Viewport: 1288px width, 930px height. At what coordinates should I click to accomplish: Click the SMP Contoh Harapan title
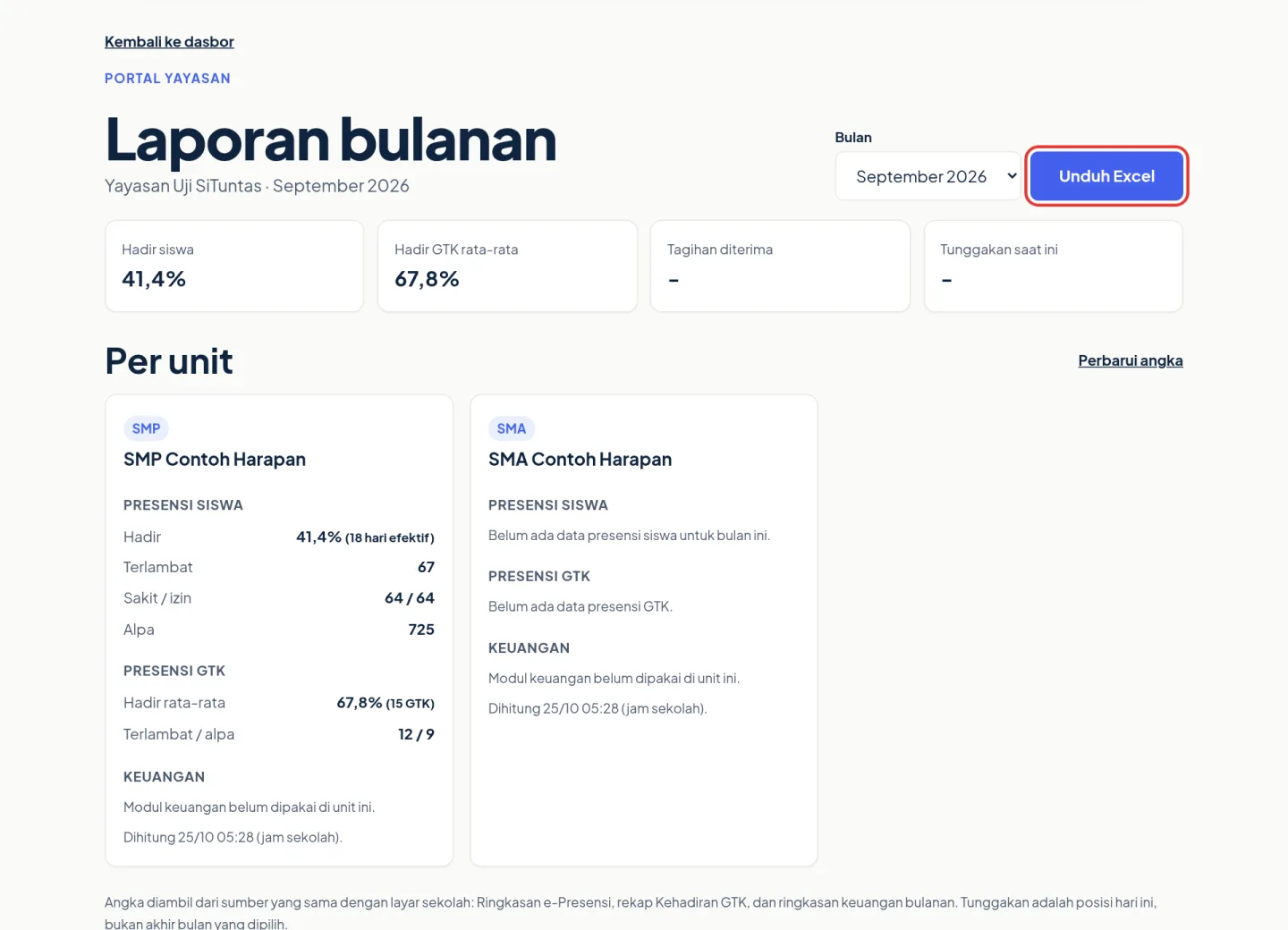(215, 460)
